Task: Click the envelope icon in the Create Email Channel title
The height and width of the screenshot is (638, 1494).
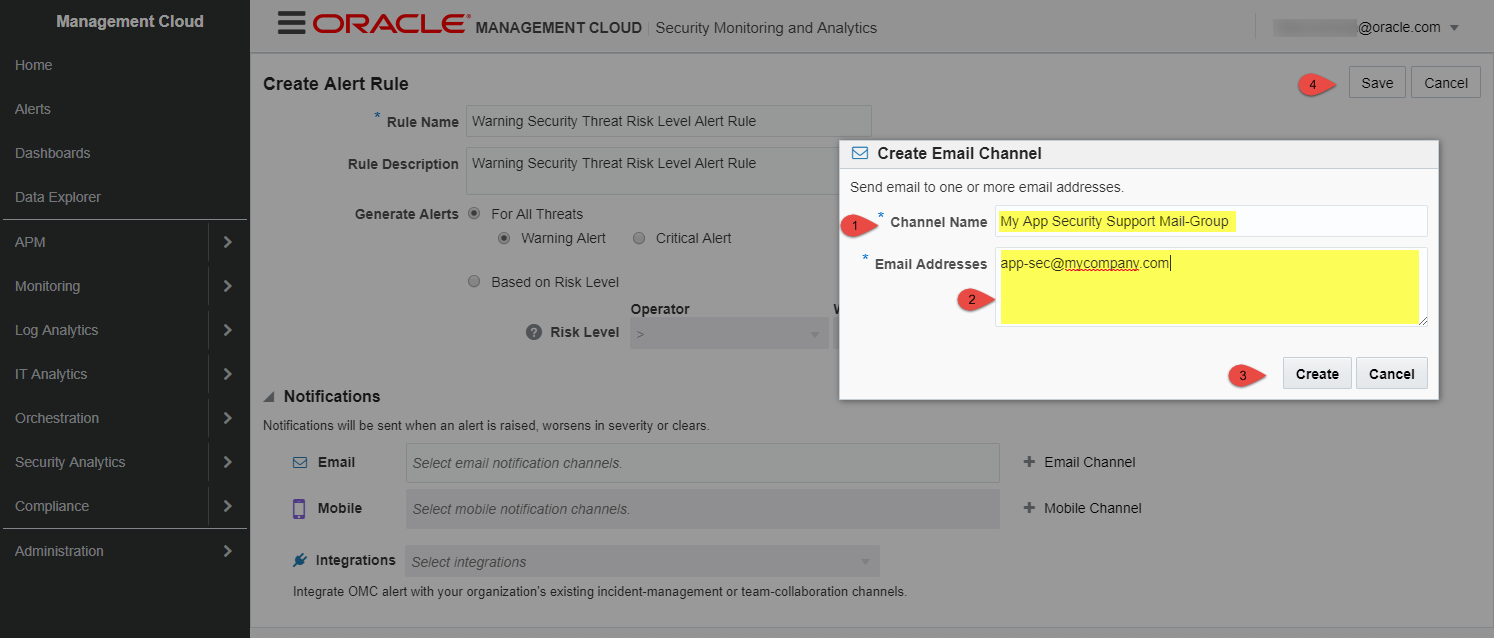Action: [x=859, y=153]
